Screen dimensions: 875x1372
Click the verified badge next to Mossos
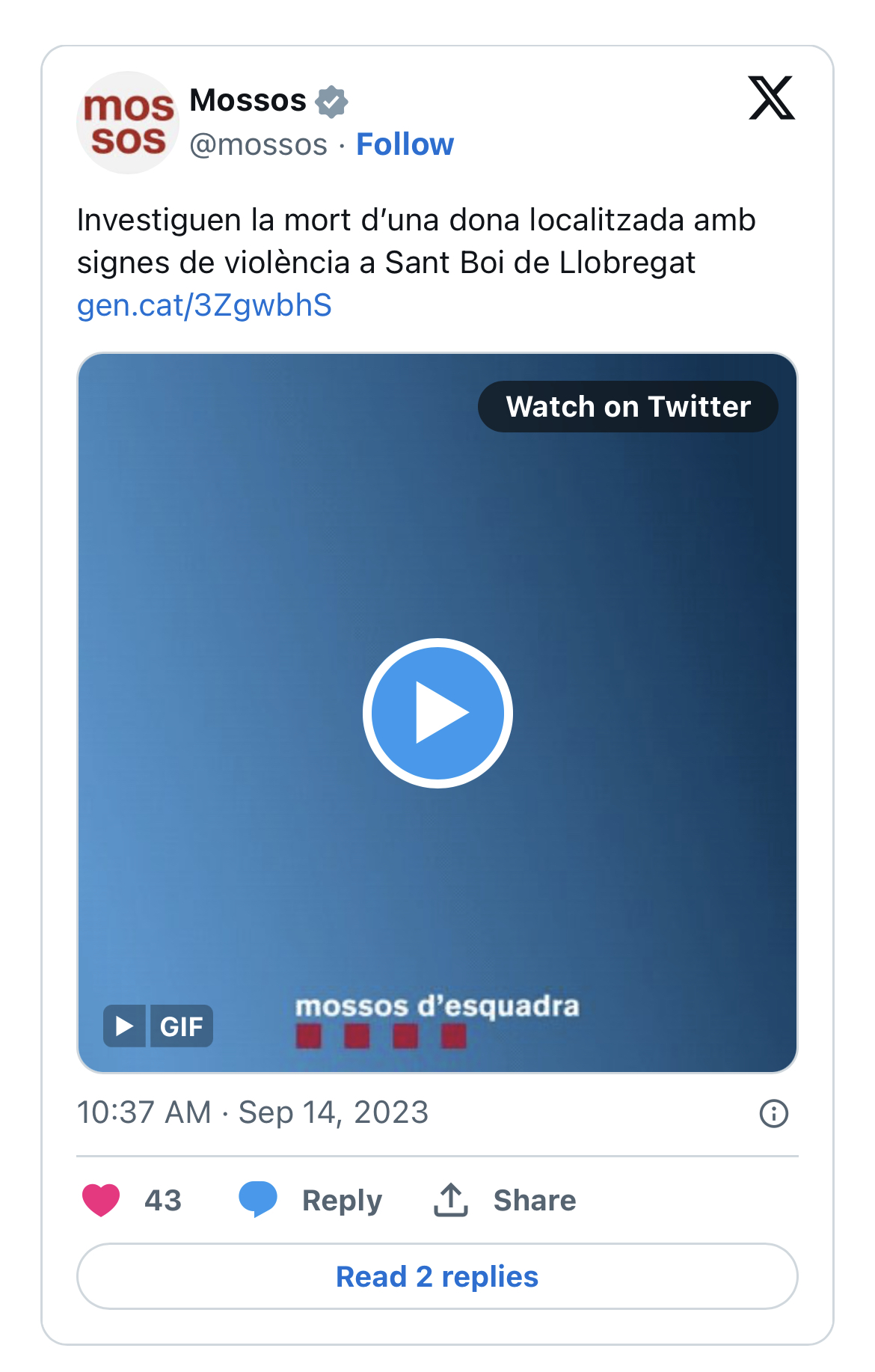[x=331, y=101]
